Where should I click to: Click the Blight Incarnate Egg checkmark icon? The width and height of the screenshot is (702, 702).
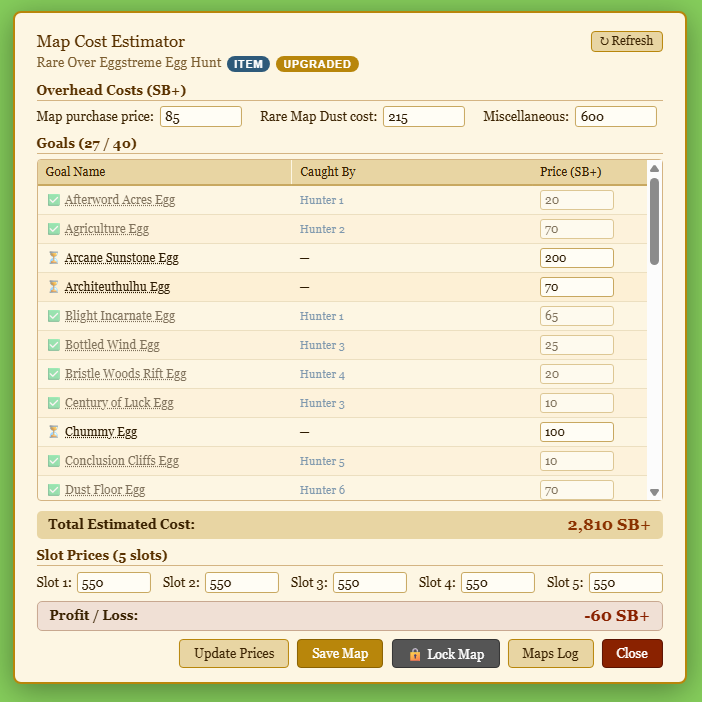54,316
